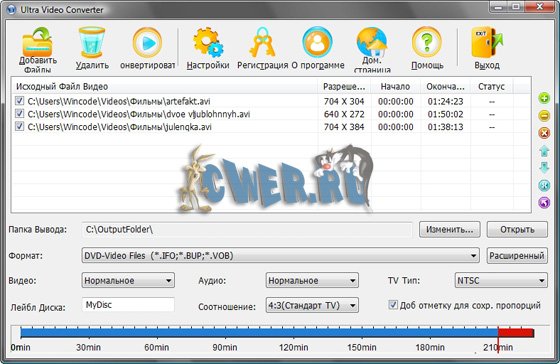Click the Открыть button
Image resolution: width=560 pixels, height=364 pixels.
click(517, 229)
